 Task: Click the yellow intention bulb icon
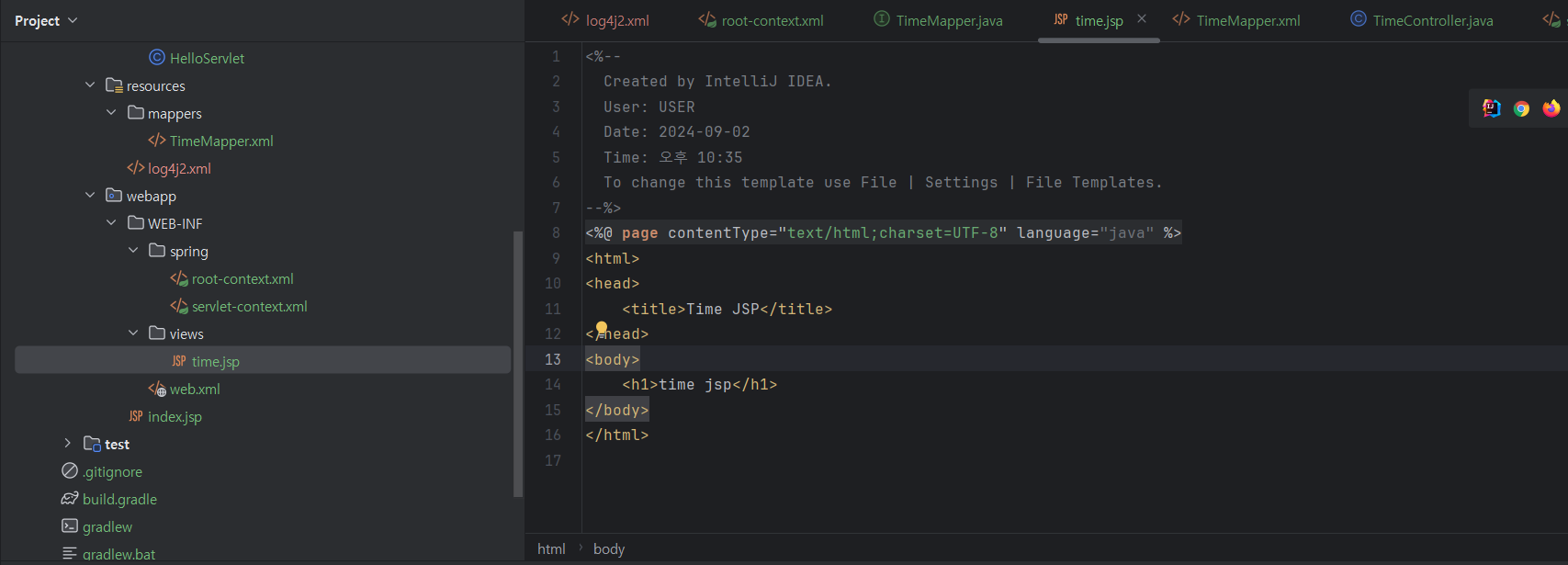[x=602, y=328]
